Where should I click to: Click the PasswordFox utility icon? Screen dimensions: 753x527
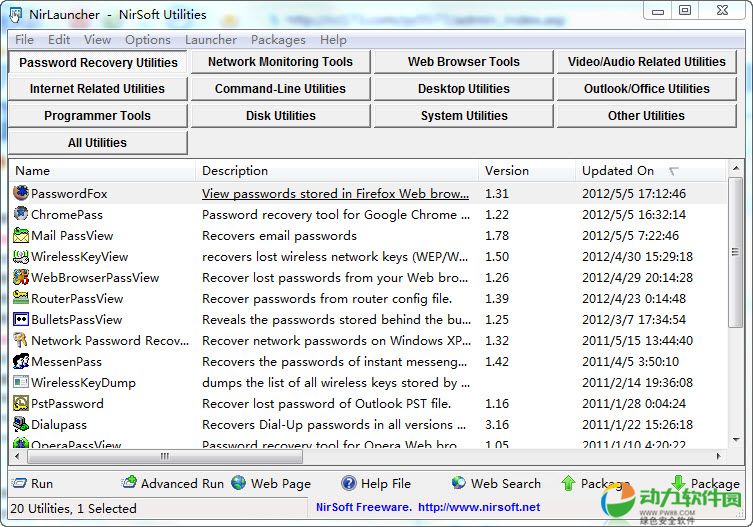tap(21, 193)
